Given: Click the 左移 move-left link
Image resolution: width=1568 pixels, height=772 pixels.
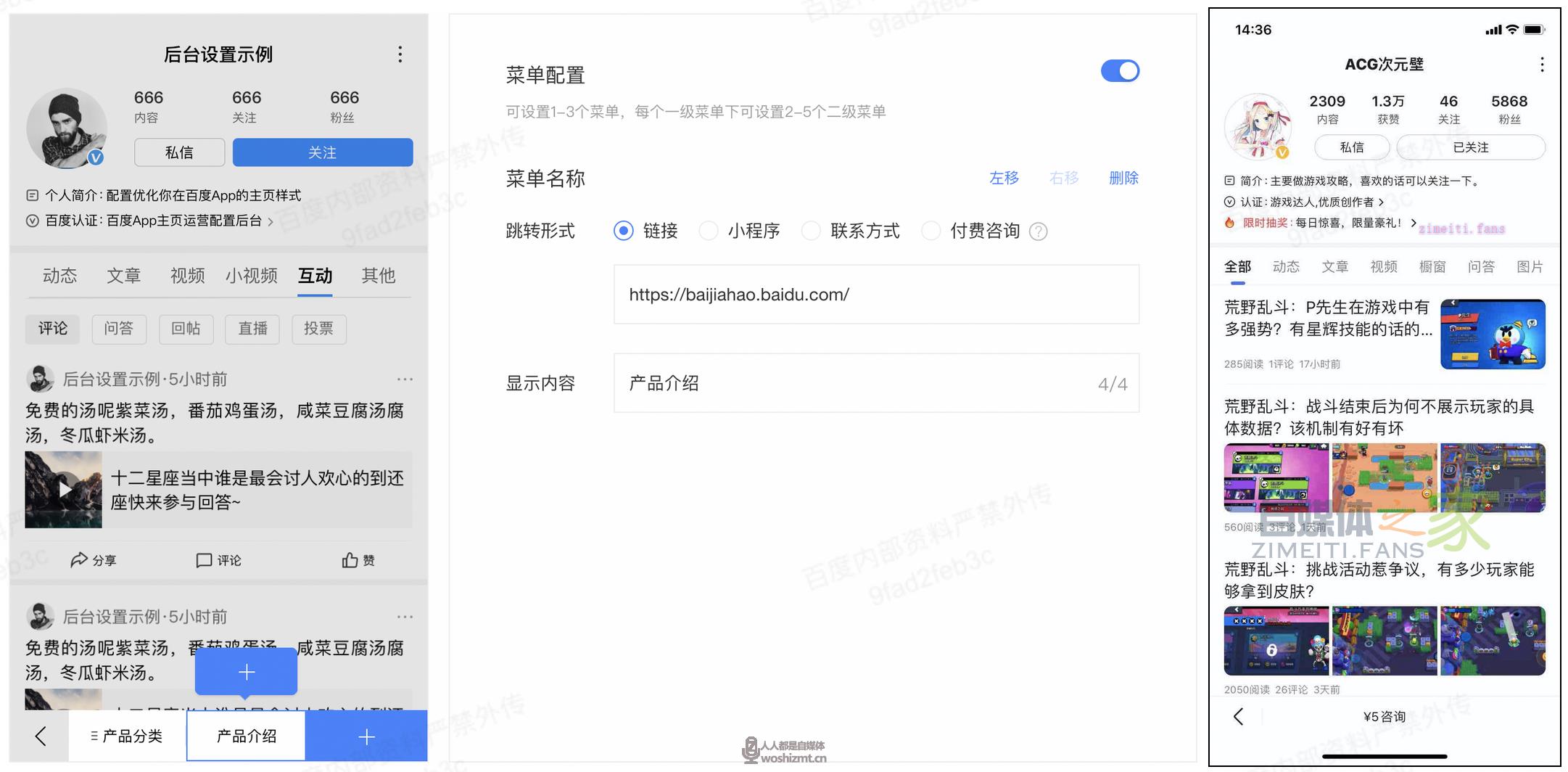Looking at the screenshot, I should [1004, 178].
